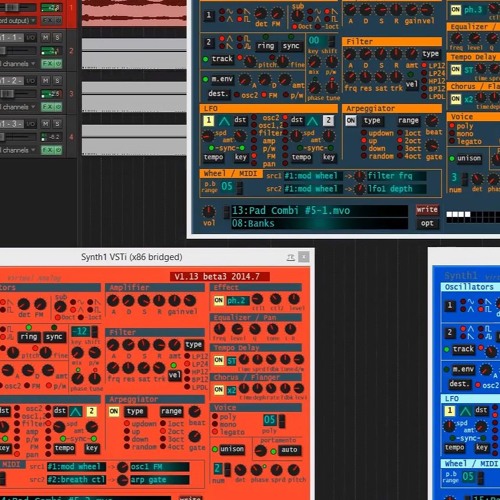Open 'filter frq' destination selector in dark blue Synth1
The width and height of the screenshot is (500, 500).
click(x=397, y=176)
